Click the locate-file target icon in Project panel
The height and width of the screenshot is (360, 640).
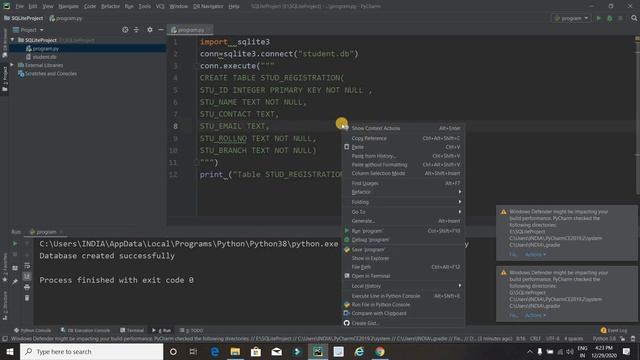point(125,30)
